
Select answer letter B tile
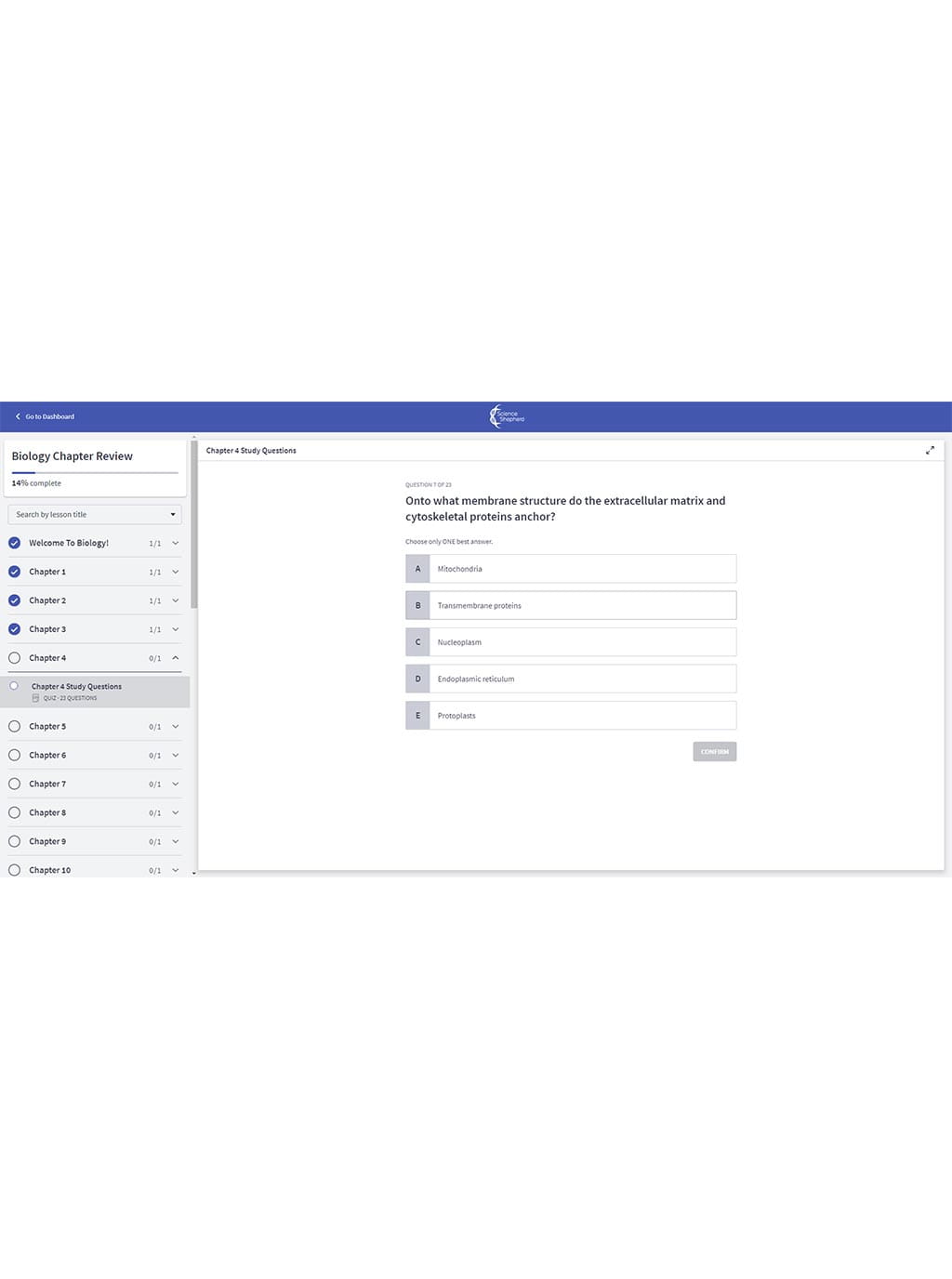pos(417,605)
